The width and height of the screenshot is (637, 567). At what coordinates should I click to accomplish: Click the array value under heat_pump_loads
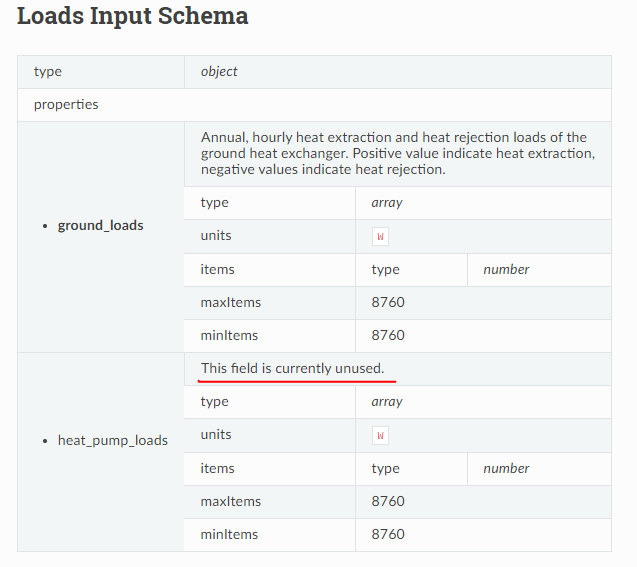coord(386,401)
